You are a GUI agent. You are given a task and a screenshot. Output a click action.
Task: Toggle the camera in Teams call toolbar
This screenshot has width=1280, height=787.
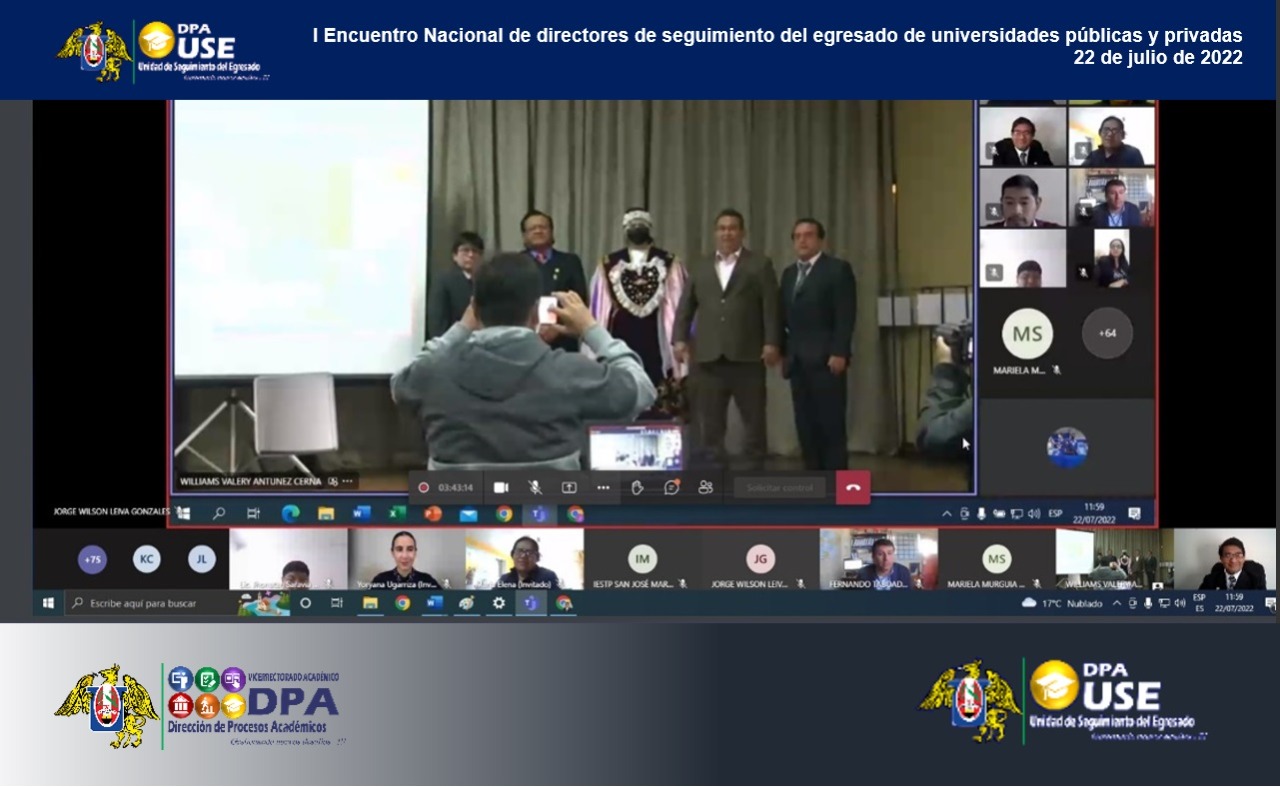(501, 487)
